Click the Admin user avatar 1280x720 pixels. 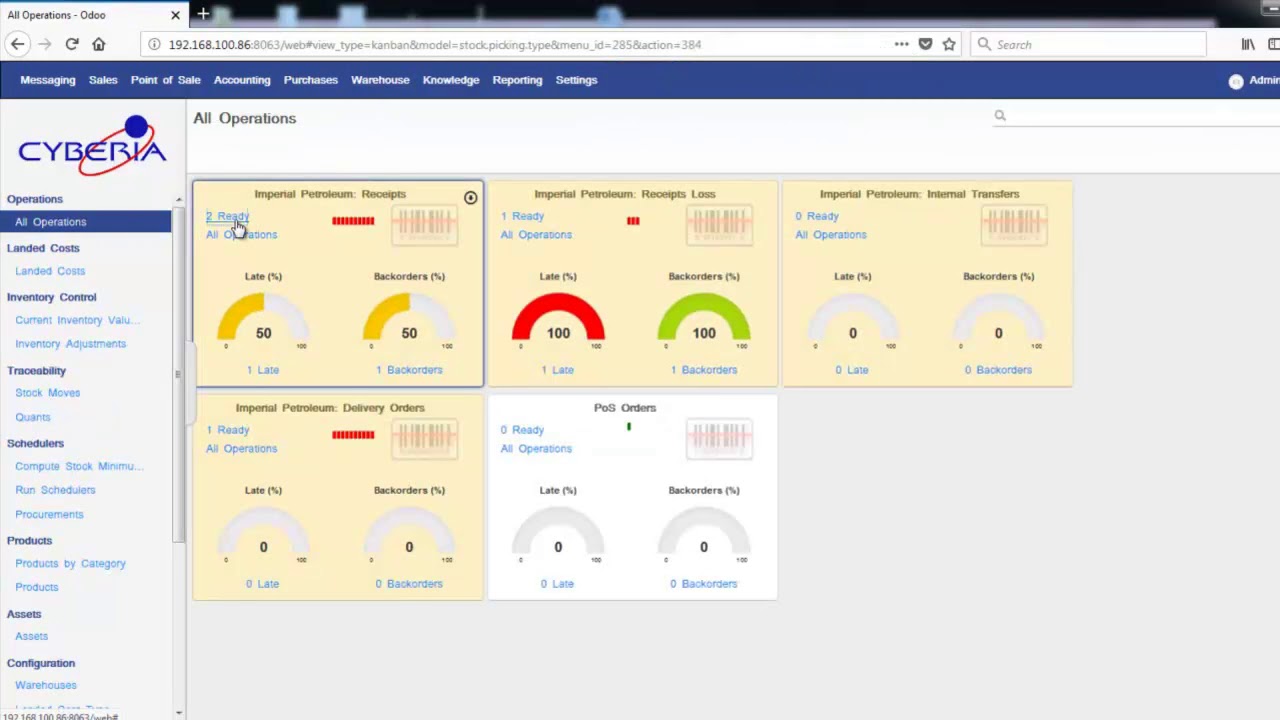click(x=1236, y=81)
